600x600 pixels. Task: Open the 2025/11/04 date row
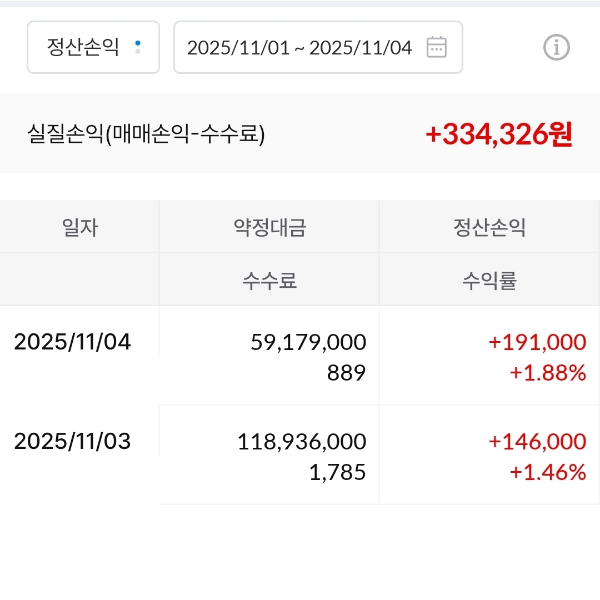72,342
